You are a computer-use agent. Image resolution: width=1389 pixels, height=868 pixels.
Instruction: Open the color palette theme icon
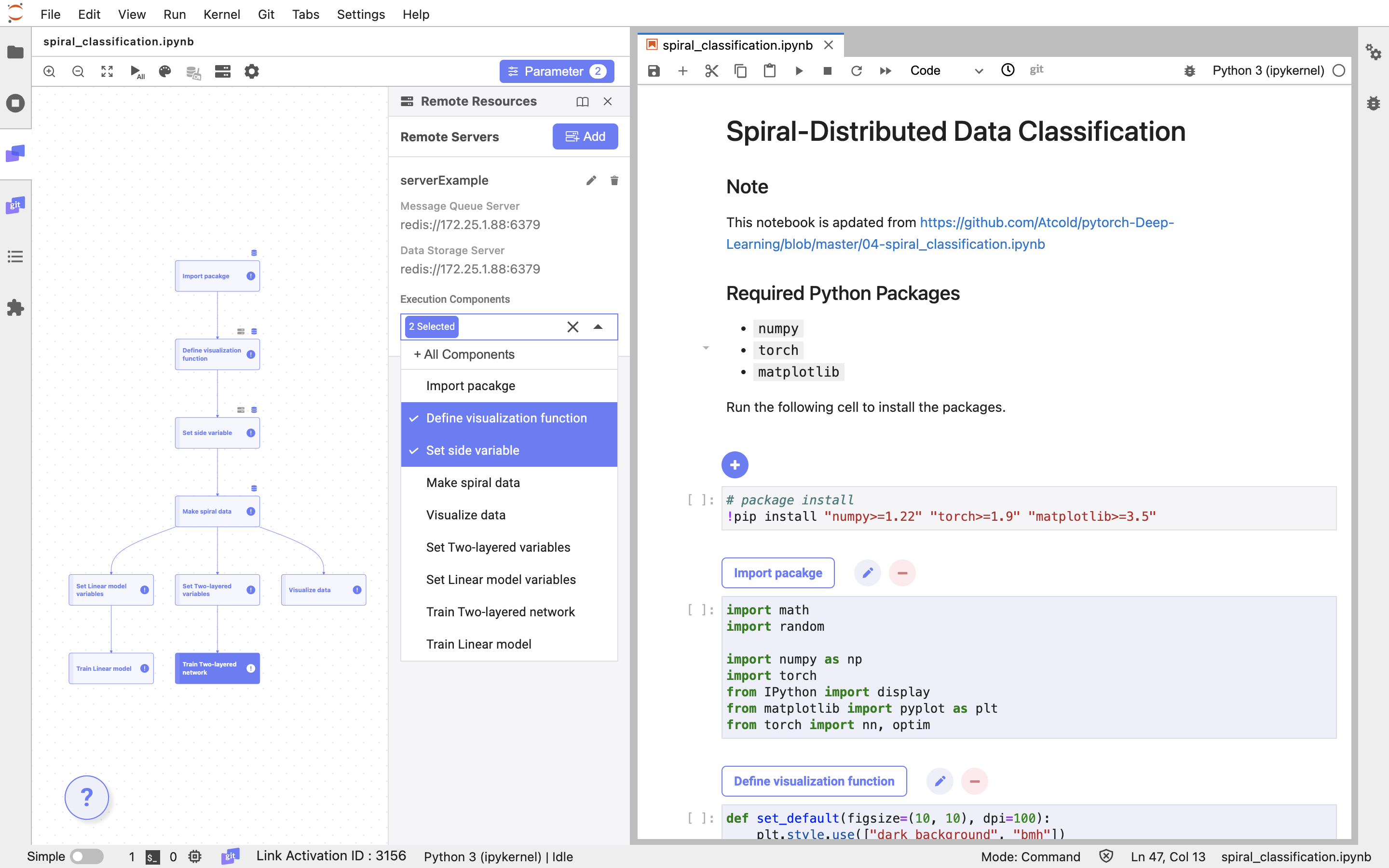pyautogui.click(x=165, y=72)
